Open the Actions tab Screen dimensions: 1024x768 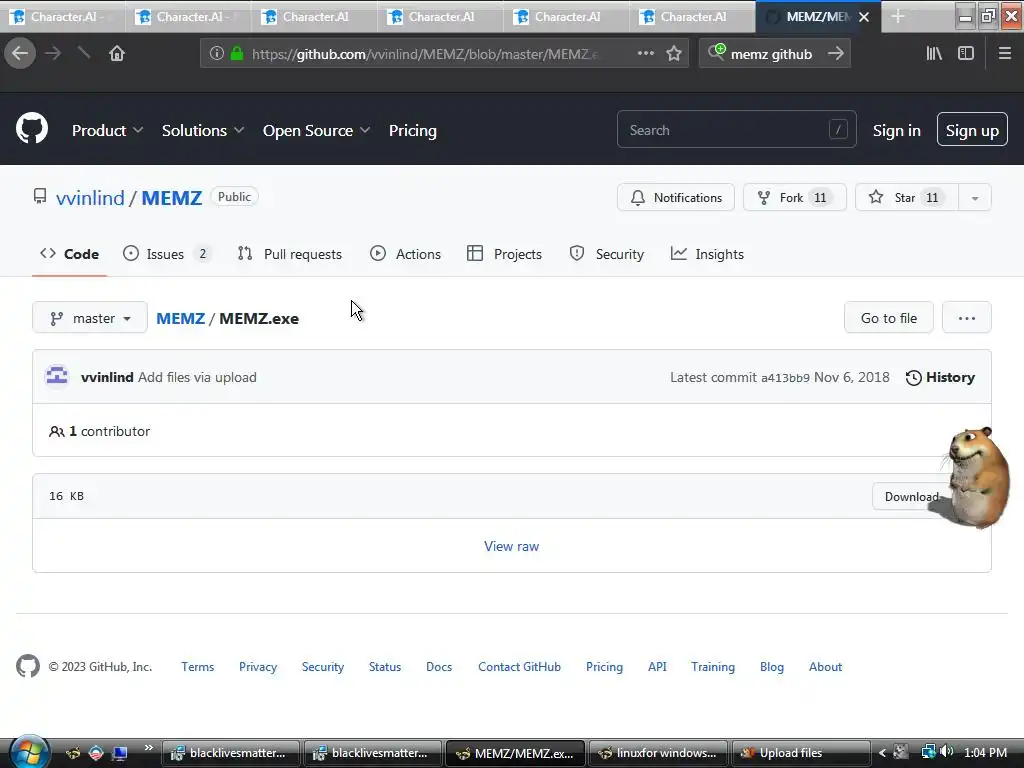point(405,254)
